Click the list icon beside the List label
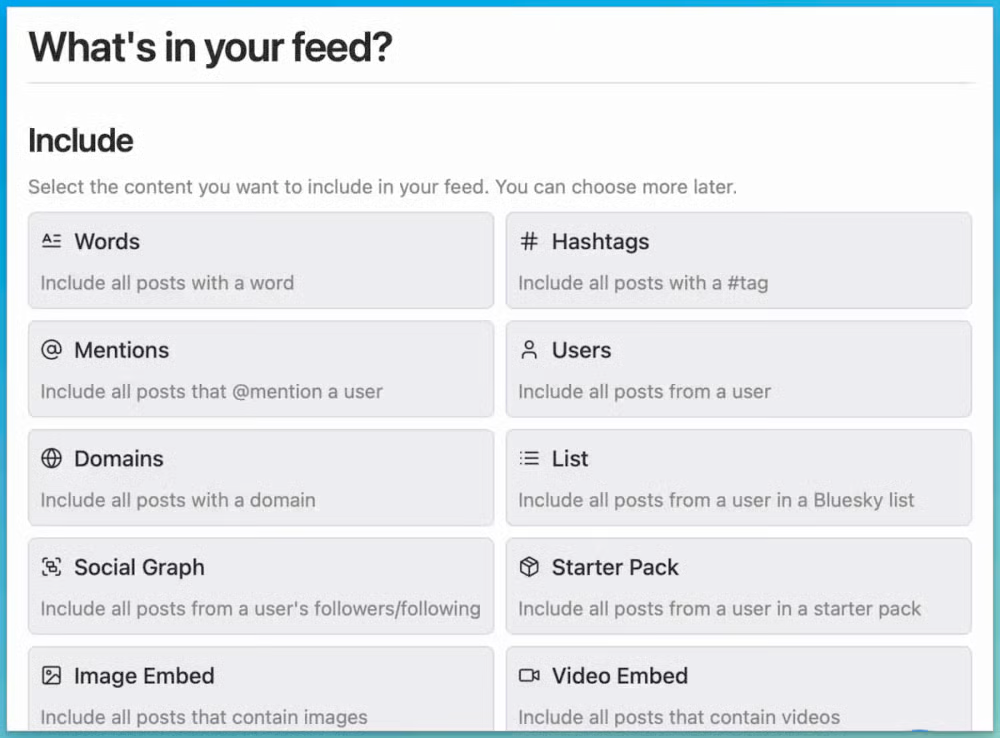This screenshot has height=738, width=1000. (527, 459)
